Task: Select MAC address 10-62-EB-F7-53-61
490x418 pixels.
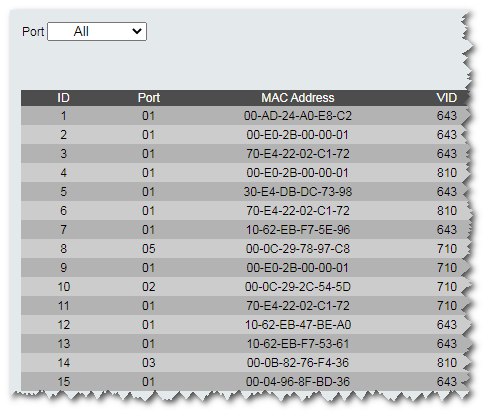Action: pos(298,344)
